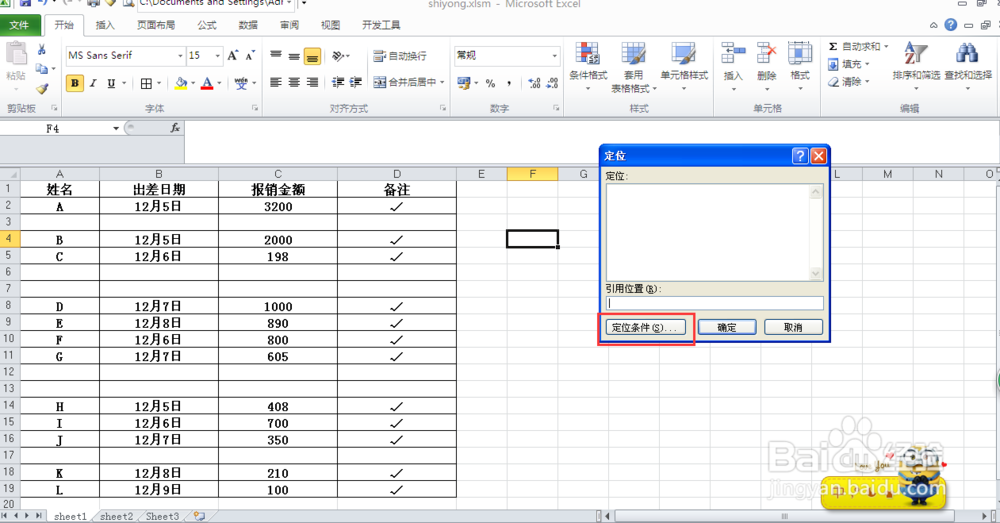Screen dimensions: 1000x523
Task: Apply the red font color A
Action: 207,83
